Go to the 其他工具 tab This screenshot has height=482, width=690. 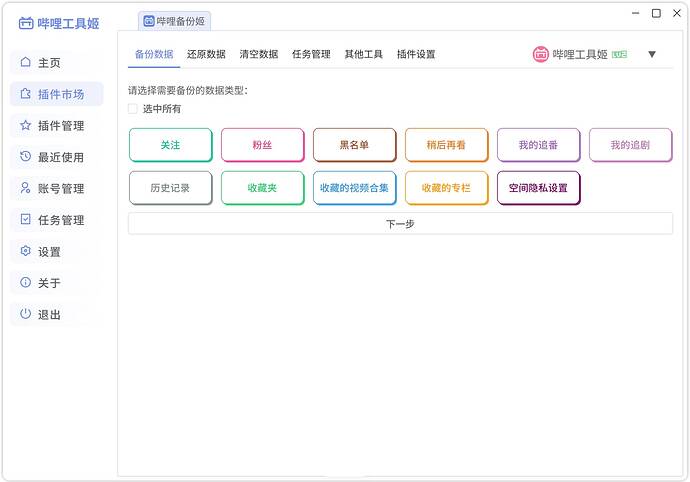[363, 54]
